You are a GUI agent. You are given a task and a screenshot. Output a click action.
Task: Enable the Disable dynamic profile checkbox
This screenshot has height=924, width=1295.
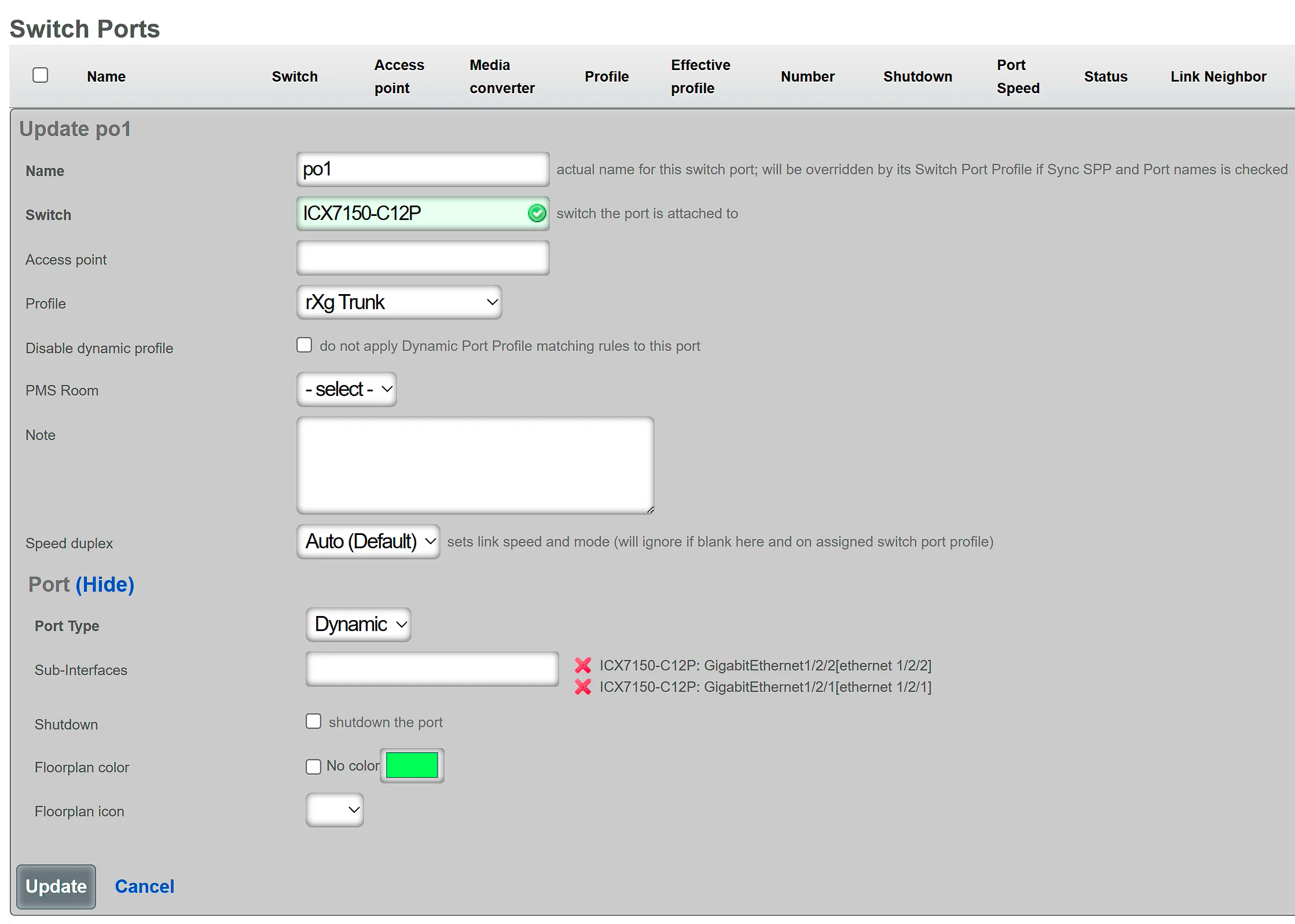pyautogui.click(x=304, y=344)
